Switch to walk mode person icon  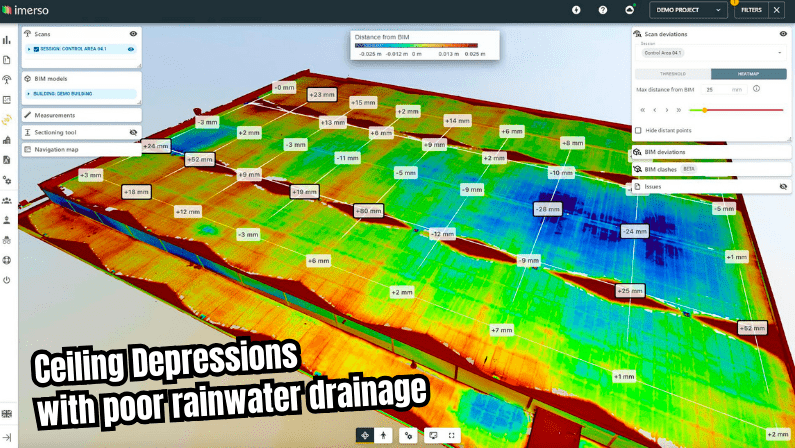(x=383, y=435)
